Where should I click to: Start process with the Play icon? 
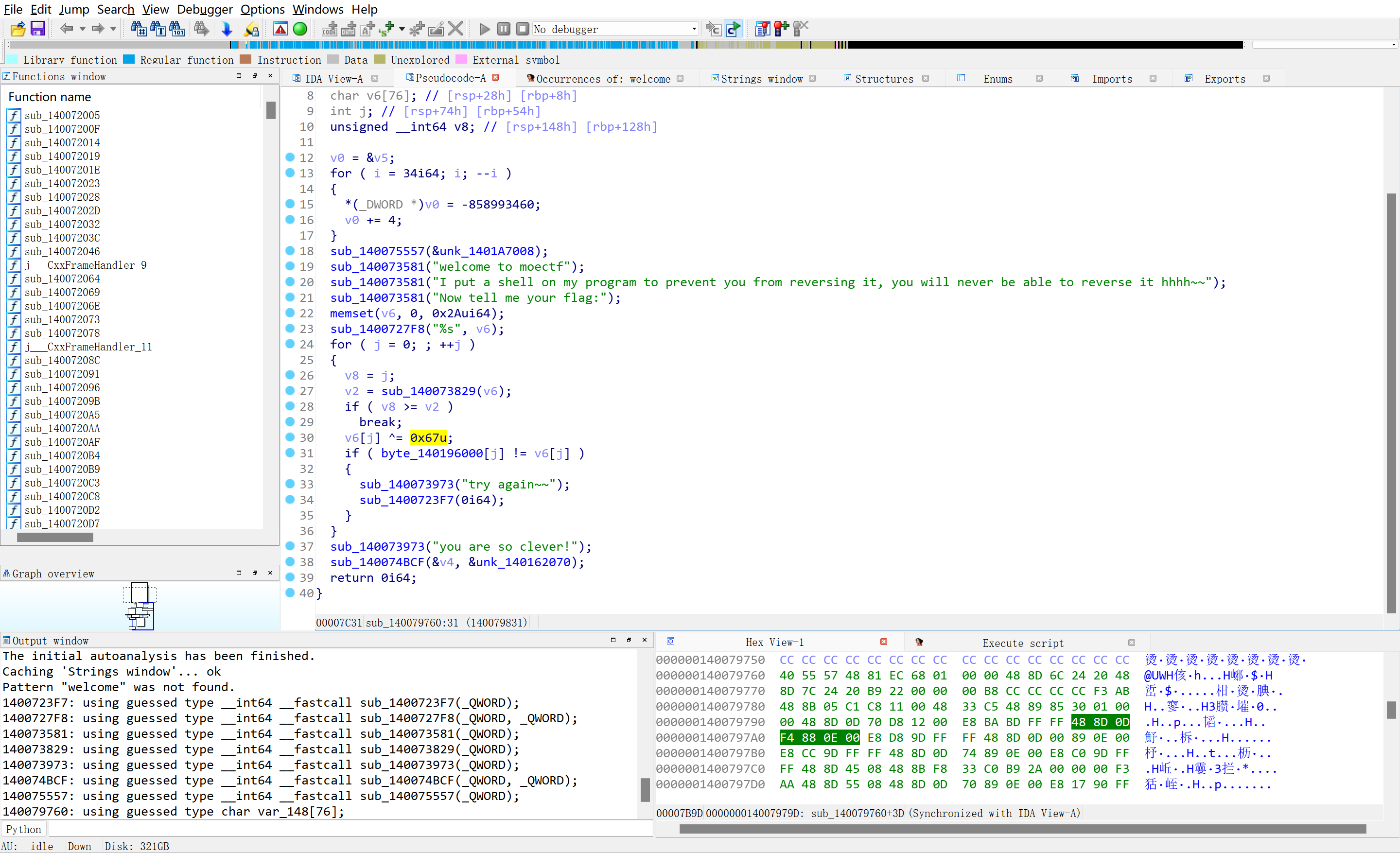click(x=484, y=28)
